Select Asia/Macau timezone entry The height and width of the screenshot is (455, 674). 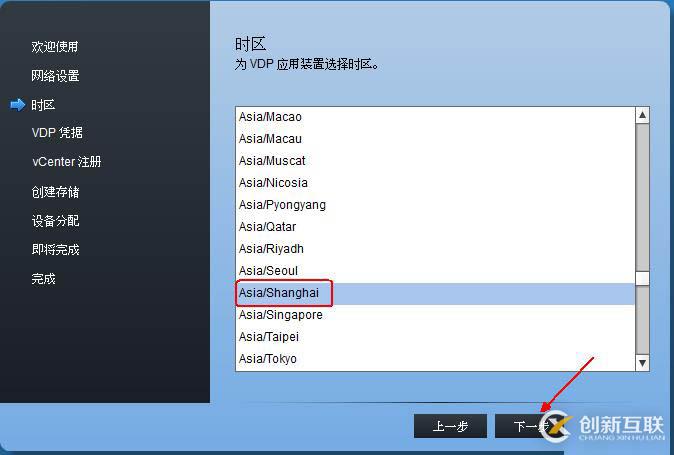[x=435, y=139]
